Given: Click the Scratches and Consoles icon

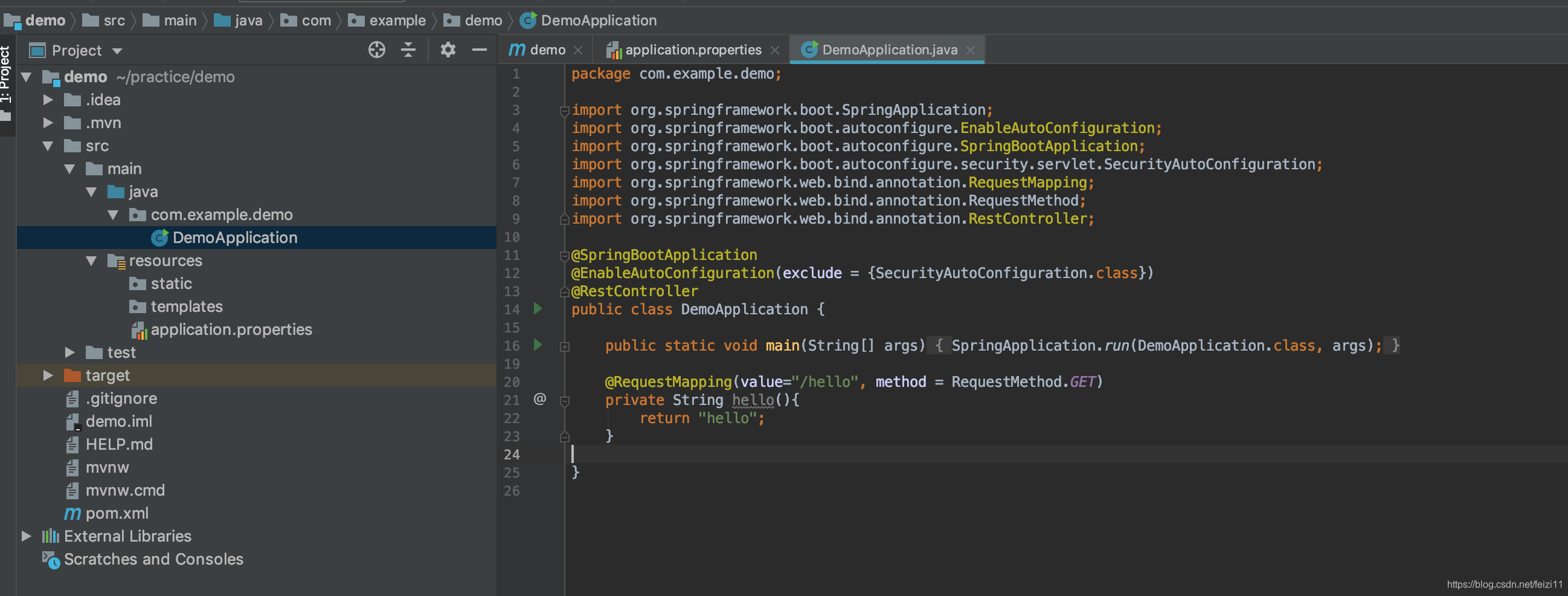Looking at the screenshot, I should (x=51, y=560).
